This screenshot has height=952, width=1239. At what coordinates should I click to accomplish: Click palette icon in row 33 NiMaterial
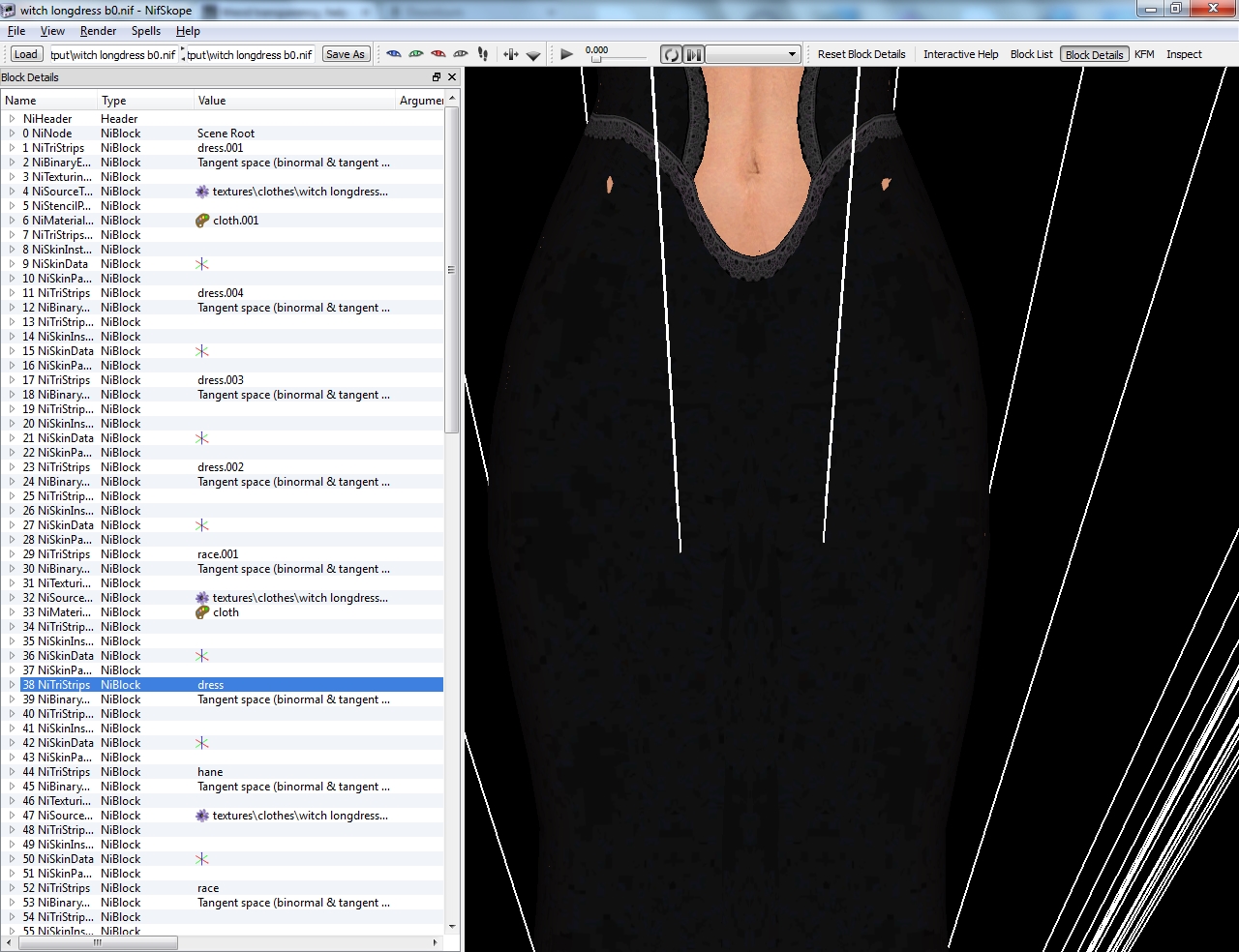coord(202,612)
